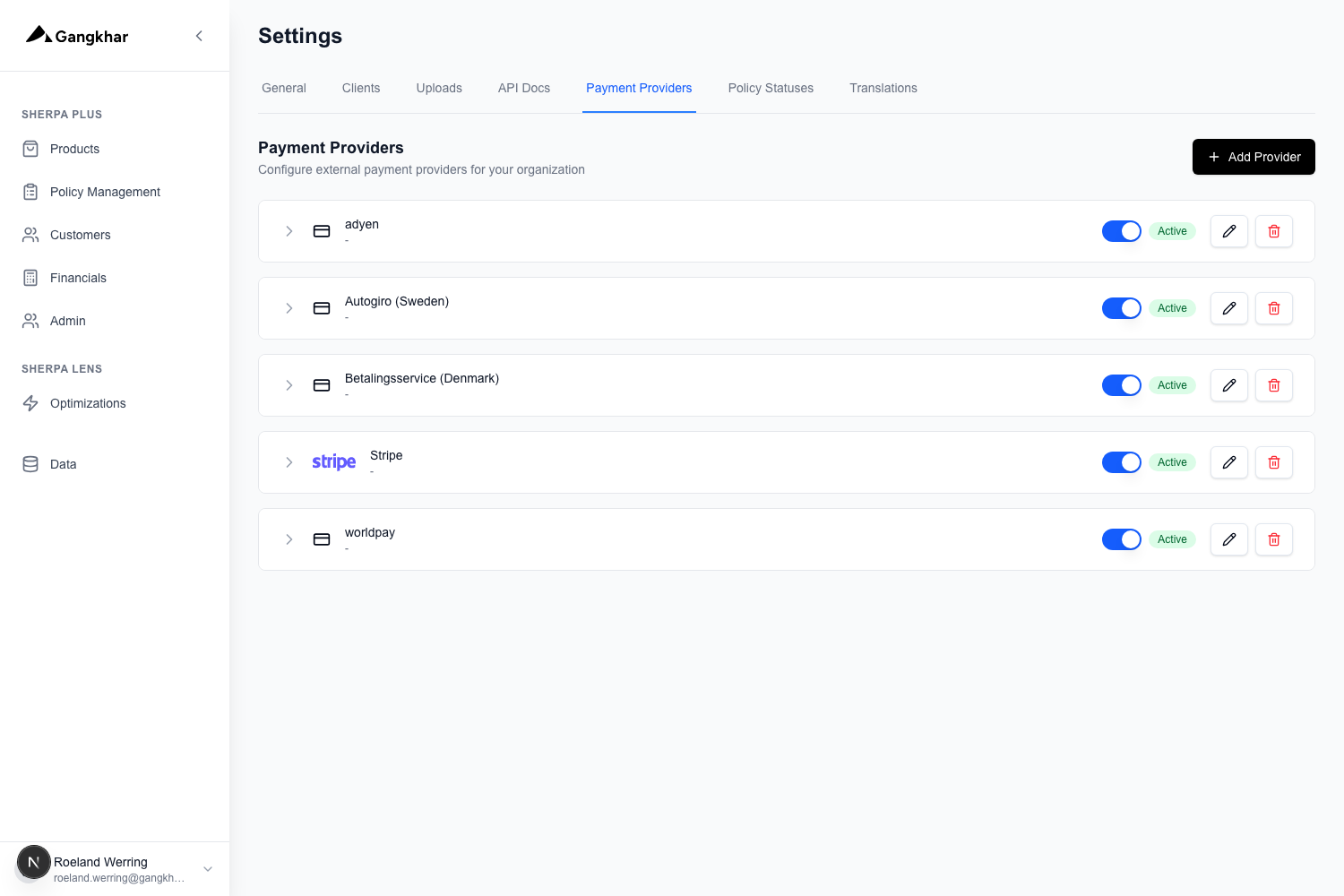Expand the adyen provider row
The width and height of the screenshot is (1344, 896).
[289, 231]
